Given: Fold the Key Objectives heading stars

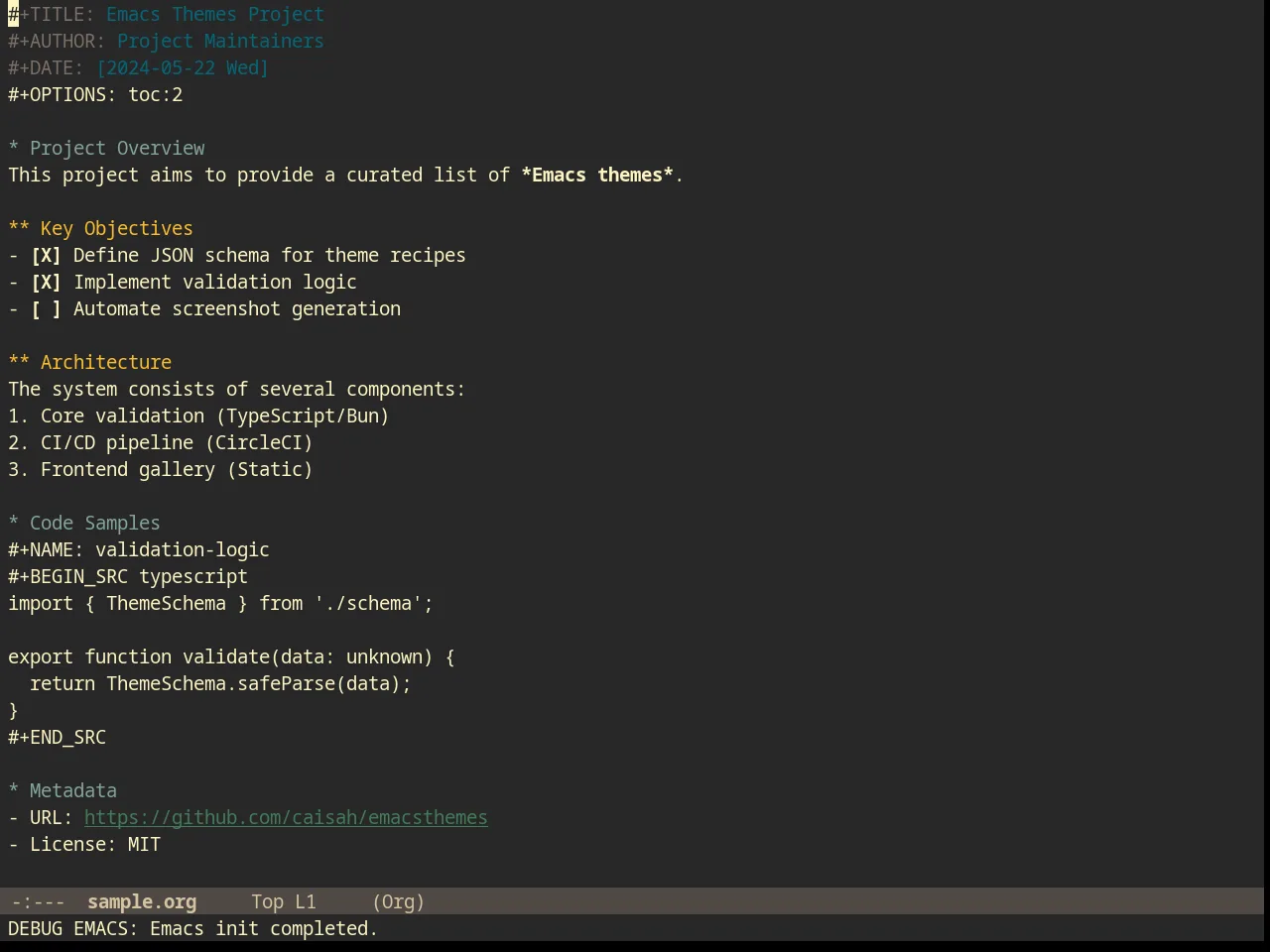Looking at the screenshot, I should (x=19, y=229).
